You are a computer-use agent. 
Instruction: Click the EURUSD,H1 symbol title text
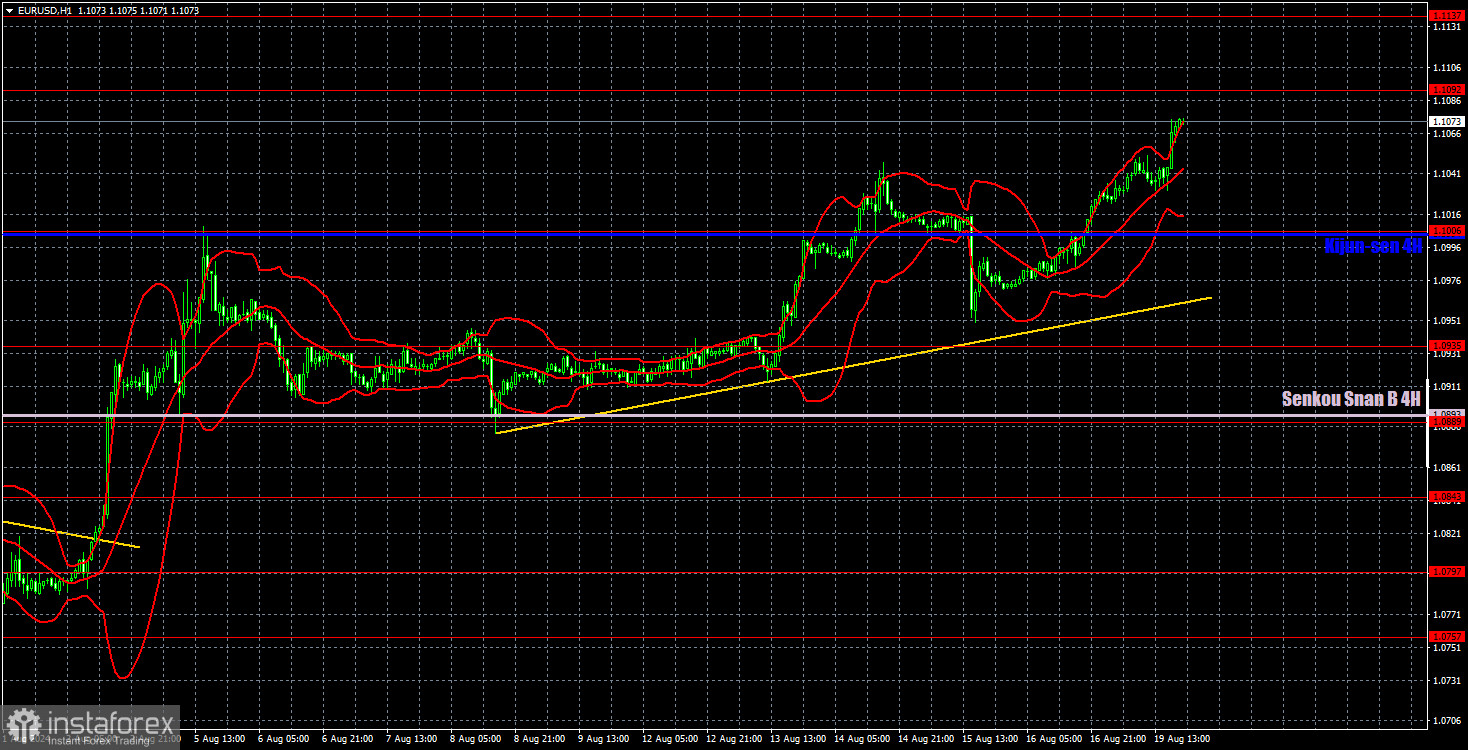(44, 10)
